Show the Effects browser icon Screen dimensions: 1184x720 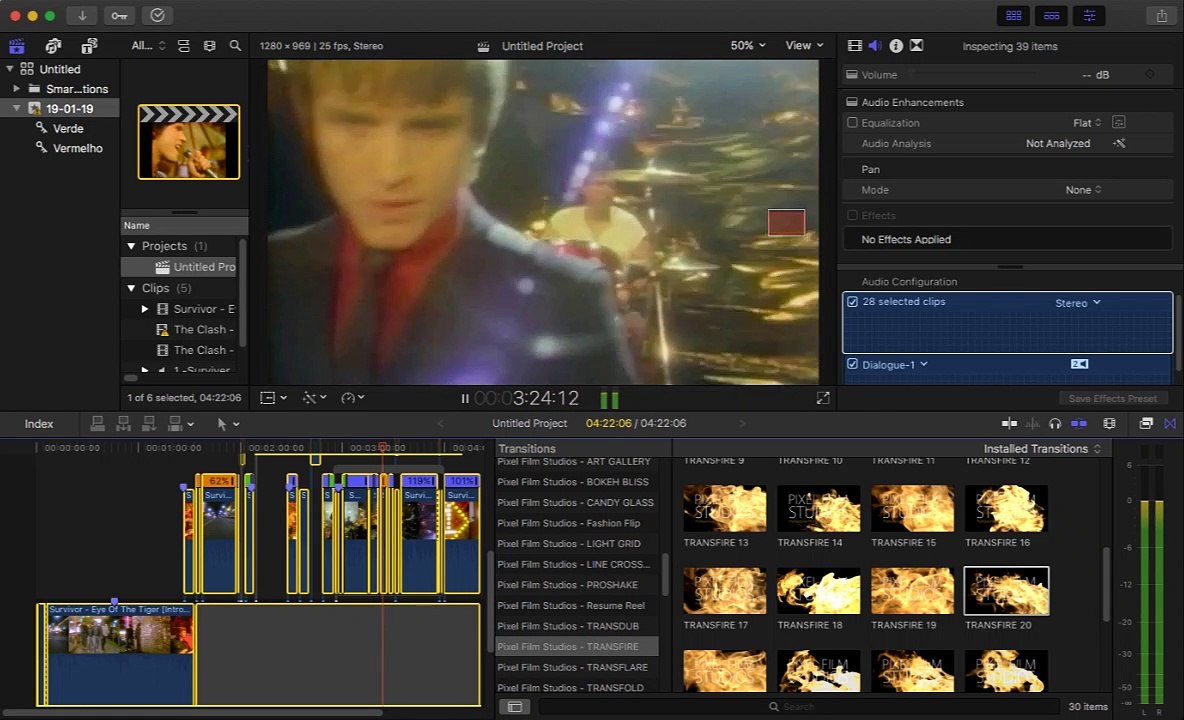1145,423
